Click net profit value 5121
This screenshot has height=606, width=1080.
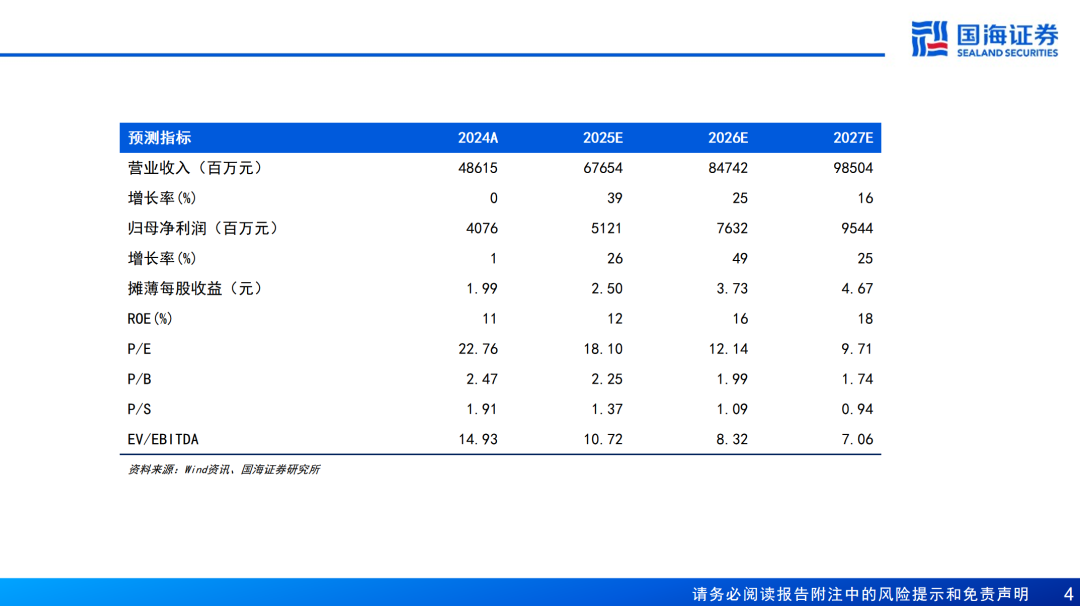tap(607, 228)
